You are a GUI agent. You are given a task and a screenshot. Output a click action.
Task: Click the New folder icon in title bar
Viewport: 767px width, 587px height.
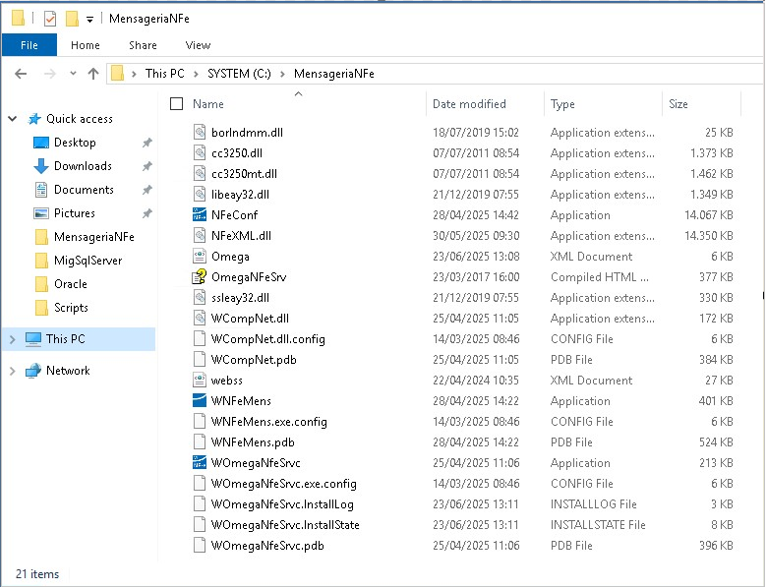[72, 19]
